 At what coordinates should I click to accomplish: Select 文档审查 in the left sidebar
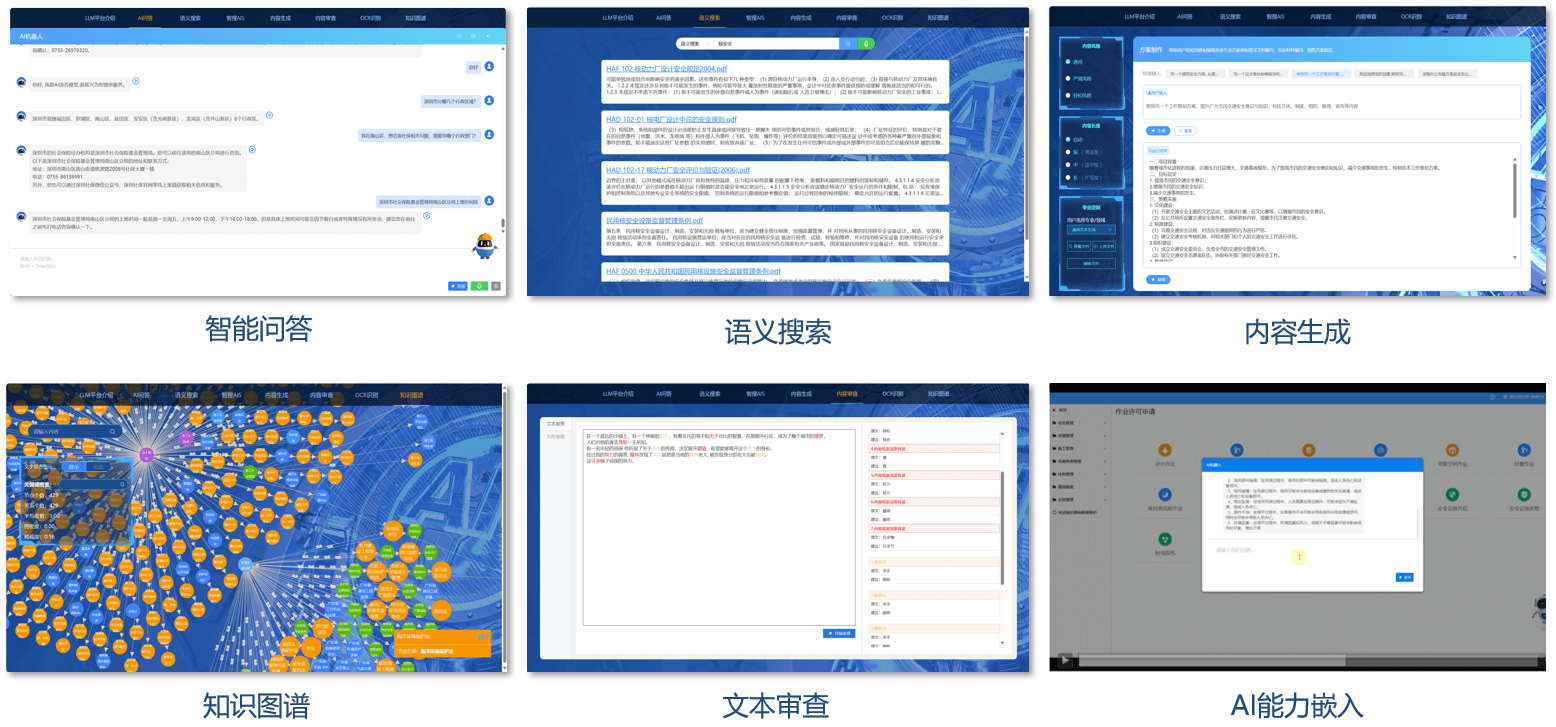(x=556, y=436)
